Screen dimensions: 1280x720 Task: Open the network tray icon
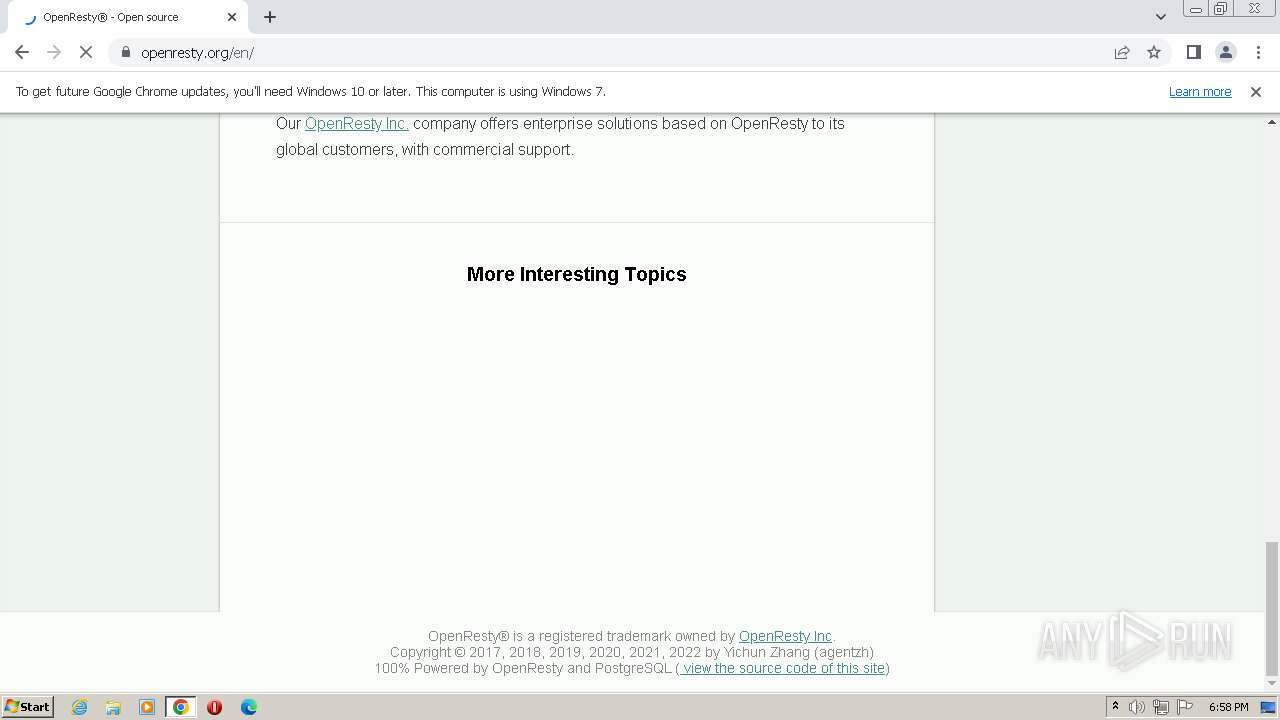pyautogui.click(x=1161, y=707)
